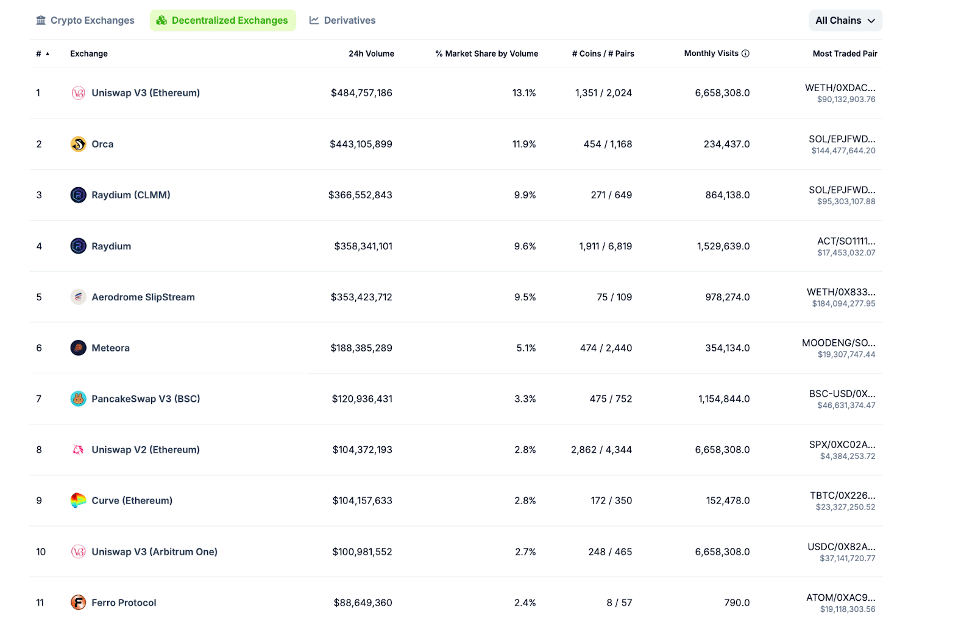The height and width of the screenshot is (622, 977).
Task: Click the ACT/SO1111... traded pair
Action: pyautogui.click(x=846, y=241)
